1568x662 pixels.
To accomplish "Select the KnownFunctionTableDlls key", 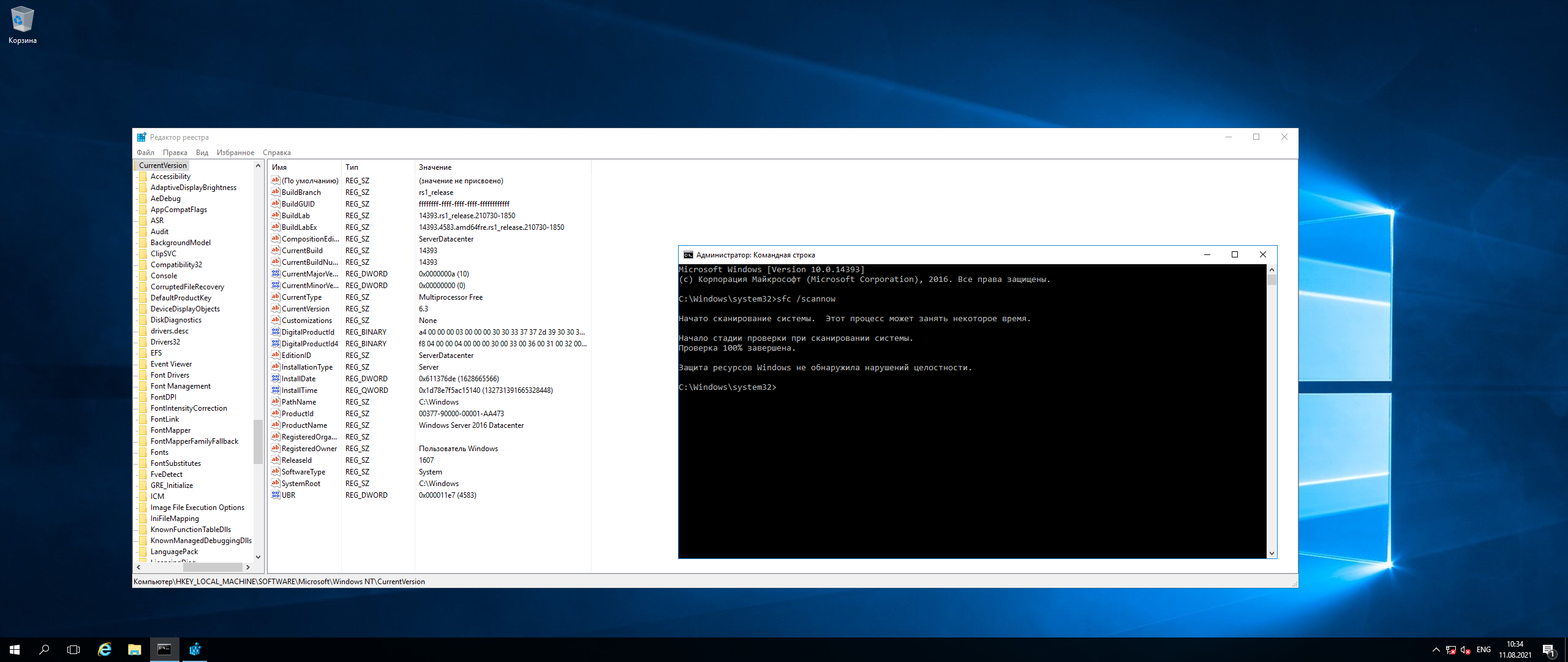I will coord(190,530).
